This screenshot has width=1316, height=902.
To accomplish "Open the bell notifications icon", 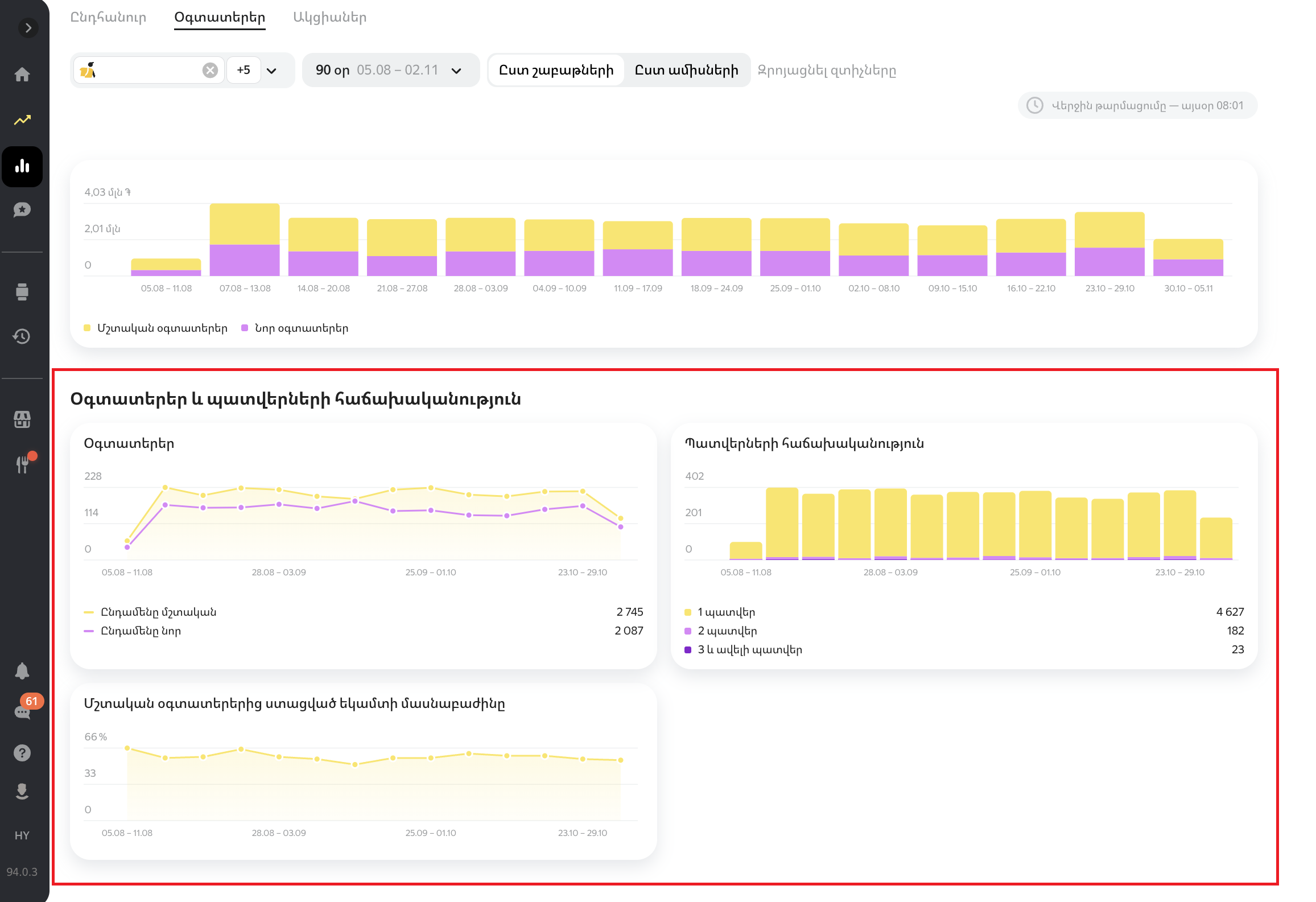I will [x=22, y=671].
